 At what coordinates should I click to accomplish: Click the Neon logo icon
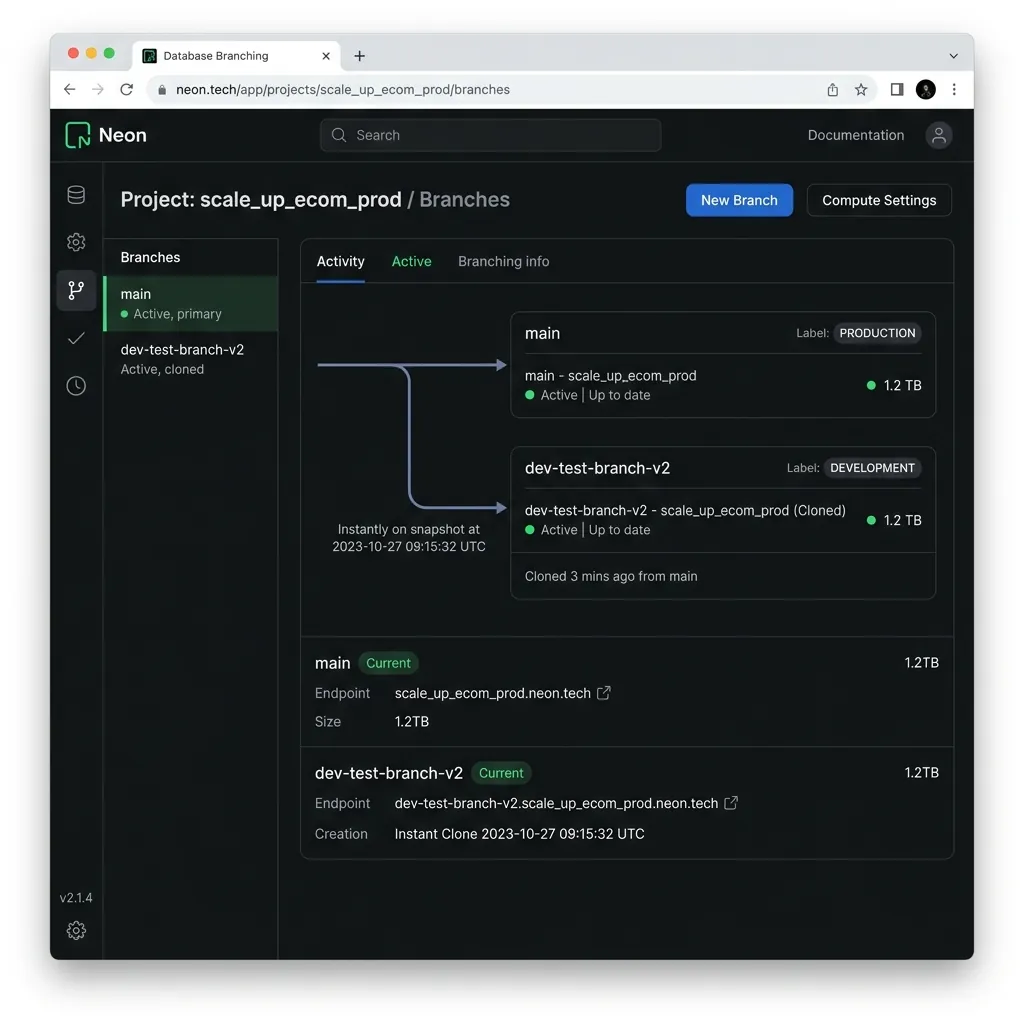[78, 135]
